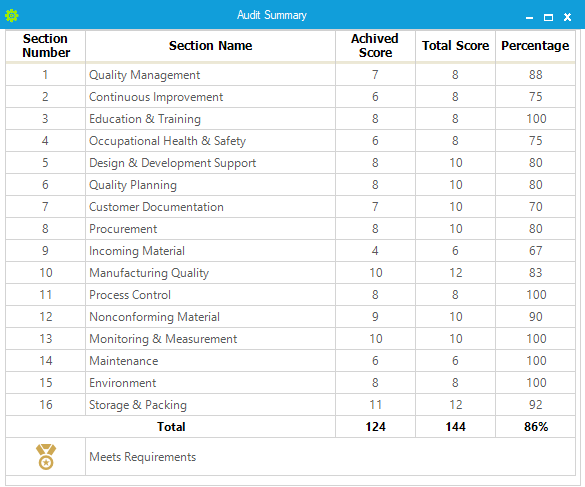Select the Education & Training cell
The image size is (585, 487).
[x=210, y=119]
